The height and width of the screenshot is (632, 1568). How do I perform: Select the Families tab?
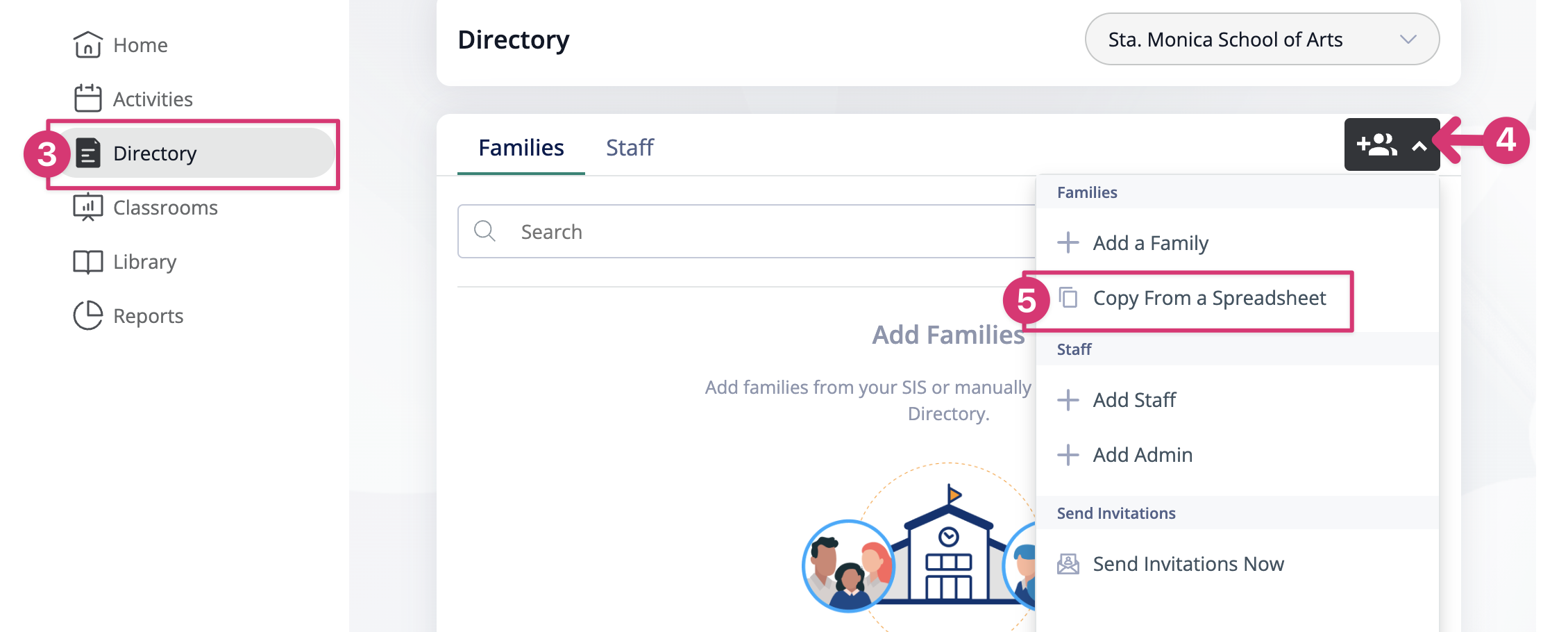[521, 148]
